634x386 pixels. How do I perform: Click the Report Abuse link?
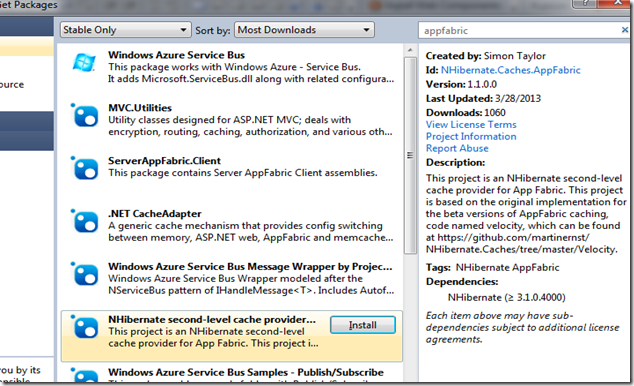pos(457,148)
